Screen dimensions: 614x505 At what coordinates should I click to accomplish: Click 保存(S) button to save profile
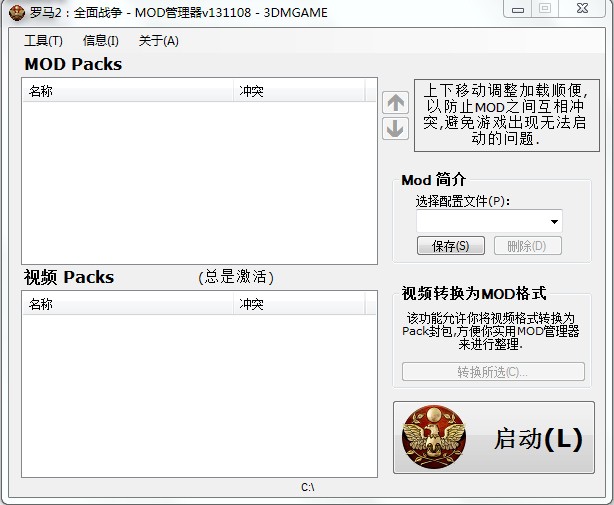[x=451, y=246]
